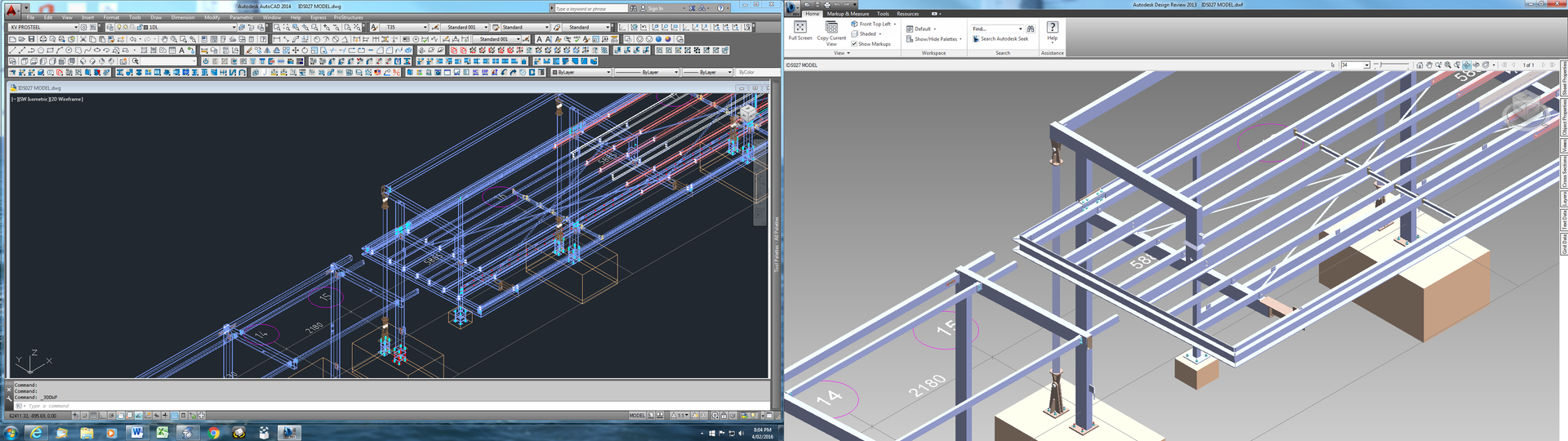The height and width of the screenshot is (441, 1568).
Task: Select the Move tool in Modify toolbar
Action: coord(296,51)
